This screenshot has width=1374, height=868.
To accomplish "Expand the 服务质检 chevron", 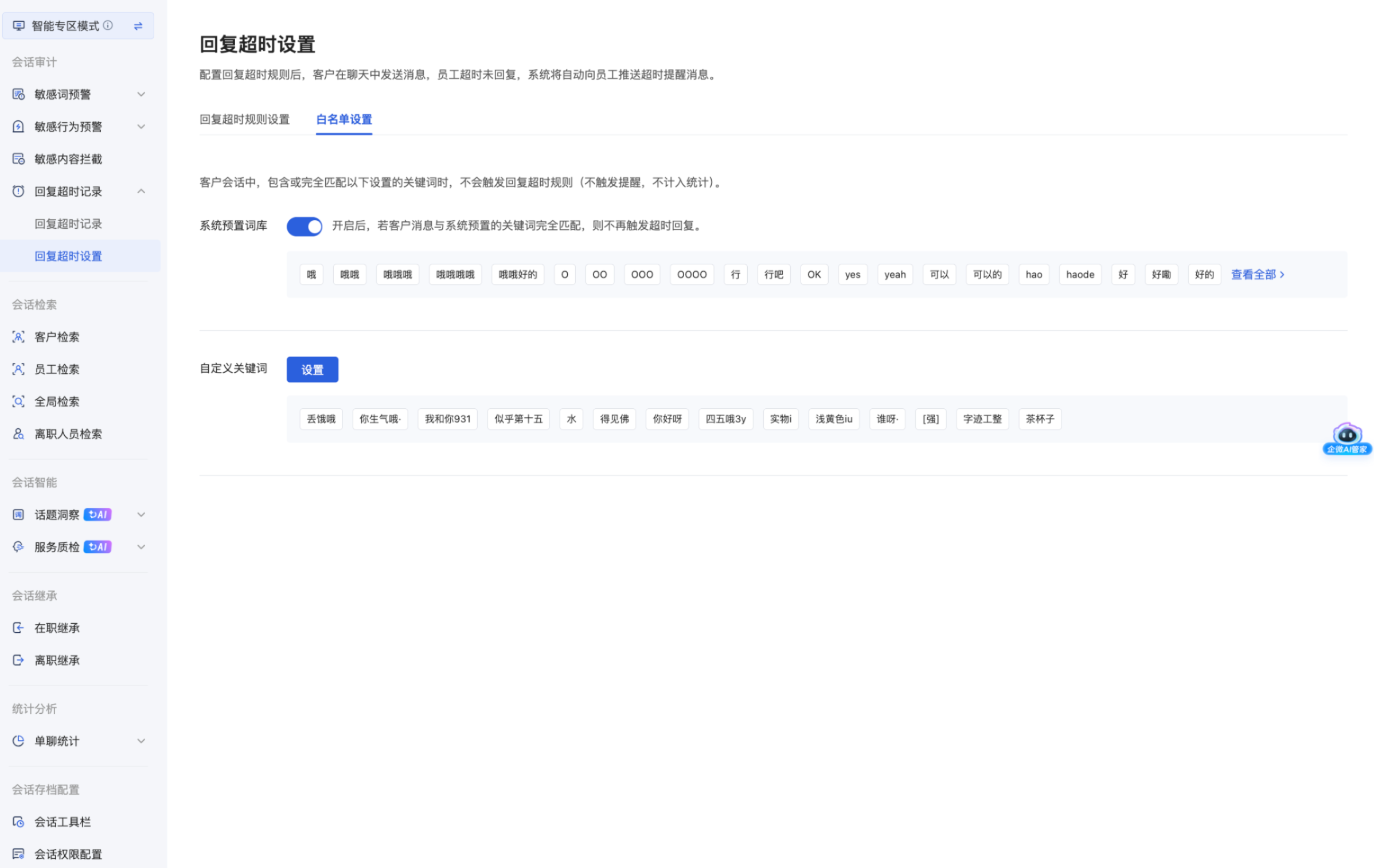I will tap(141, 547).
